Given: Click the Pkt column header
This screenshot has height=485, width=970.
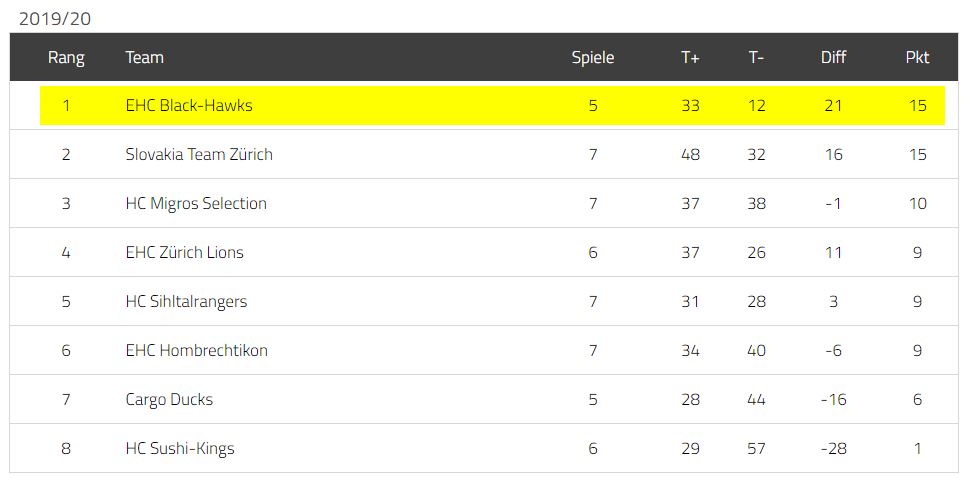Looking at the screenshot, I should (917, 58).
